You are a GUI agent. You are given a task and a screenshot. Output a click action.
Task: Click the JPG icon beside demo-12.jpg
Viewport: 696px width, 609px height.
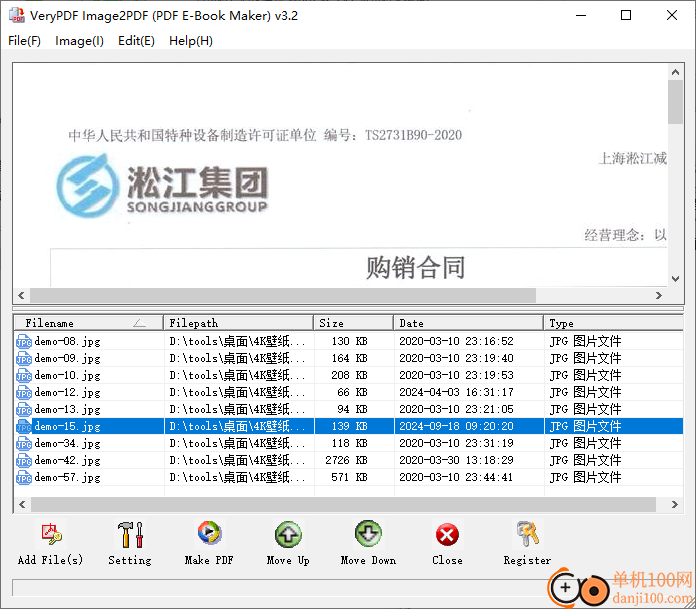[24, 392]
